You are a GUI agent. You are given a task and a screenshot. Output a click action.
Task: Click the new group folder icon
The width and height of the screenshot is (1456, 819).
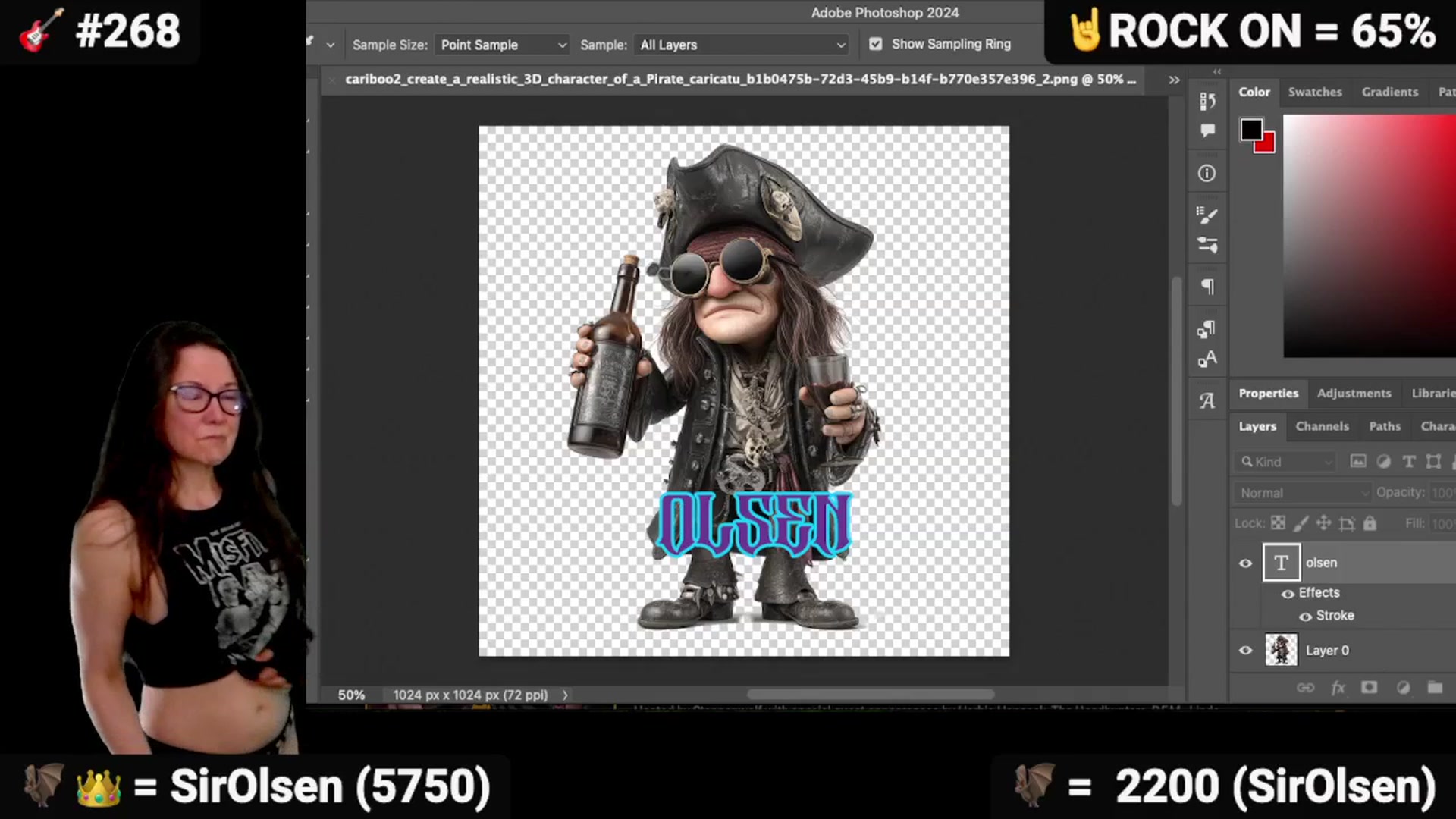click(x=1435, y=688)
